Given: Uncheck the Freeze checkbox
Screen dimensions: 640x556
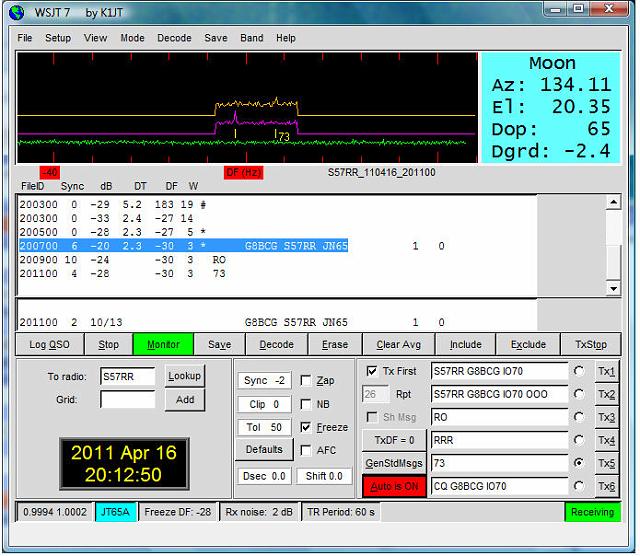Looking at the screenshot, I should click(306, 427).
